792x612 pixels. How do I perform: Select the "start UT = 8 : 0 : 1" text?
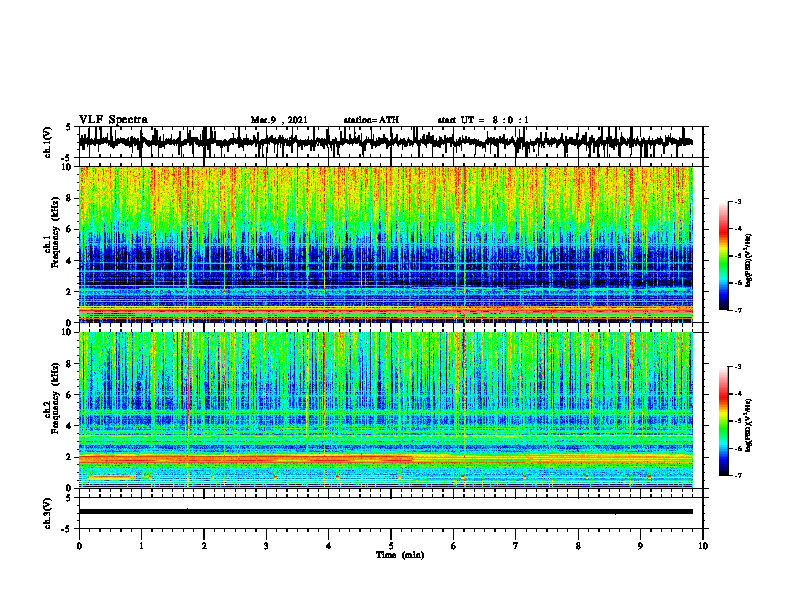tap(483, 120)
